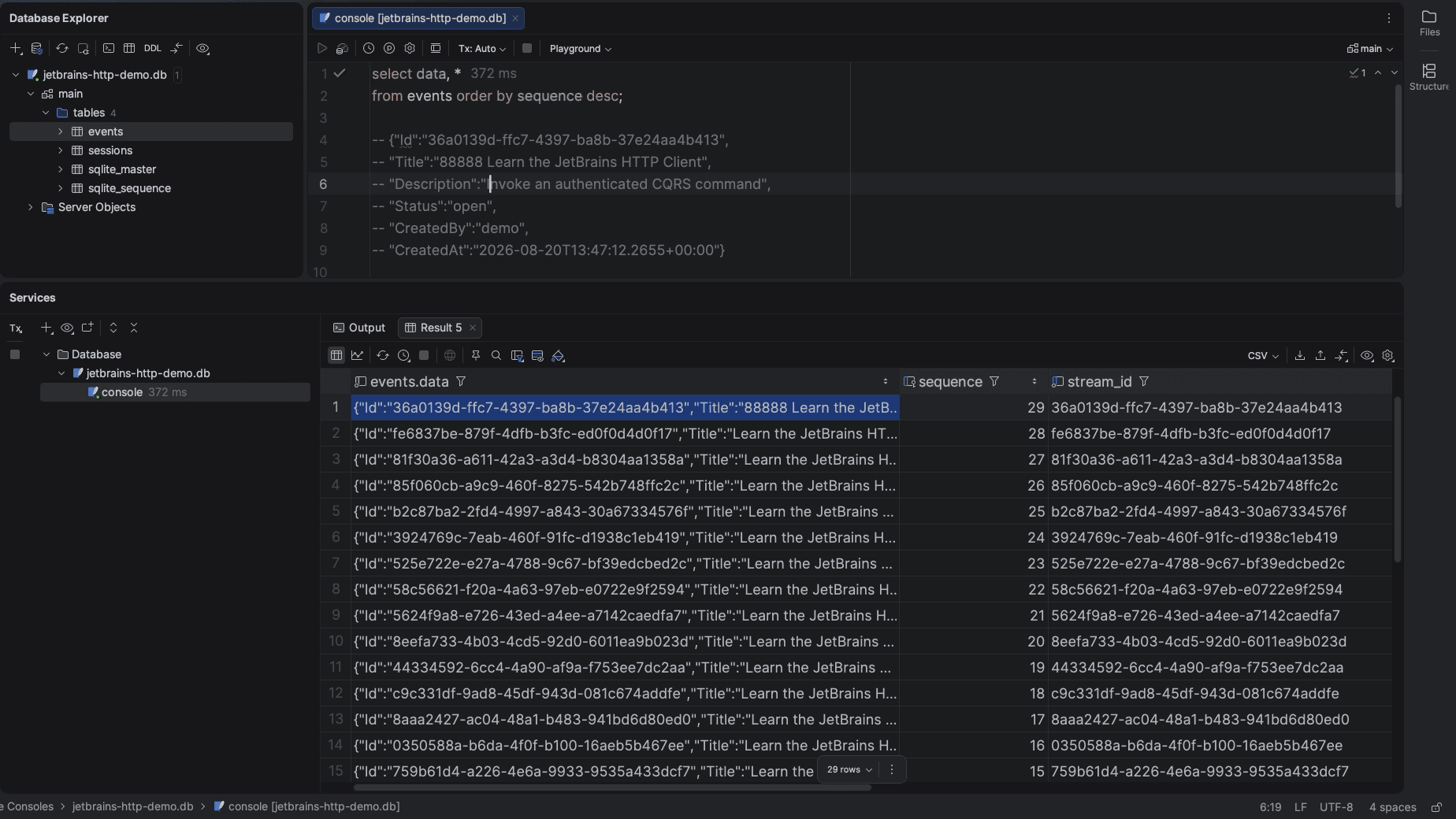This screenshot has width=1456, height=819.
Task: Click the View Parameters (P) icon
Action: (x=389, y=49)
